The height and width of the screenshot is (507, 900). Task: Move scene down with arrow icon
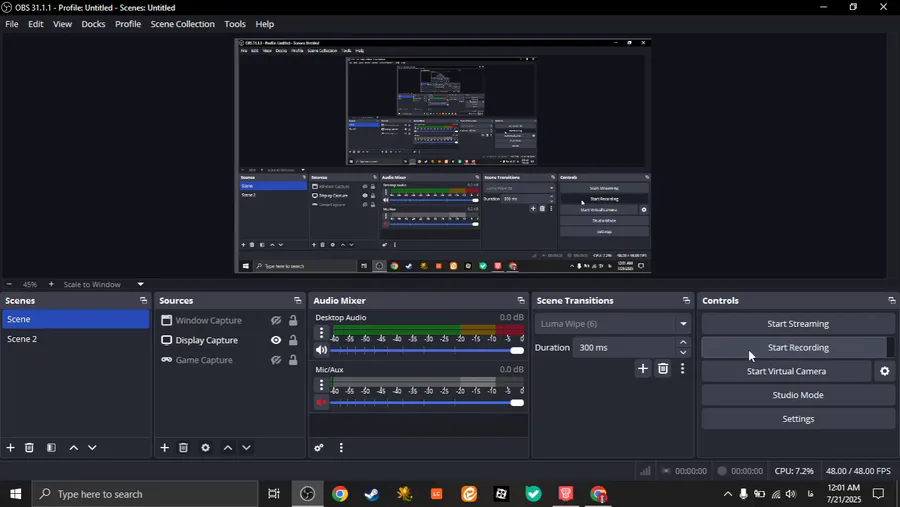[92, 447]
